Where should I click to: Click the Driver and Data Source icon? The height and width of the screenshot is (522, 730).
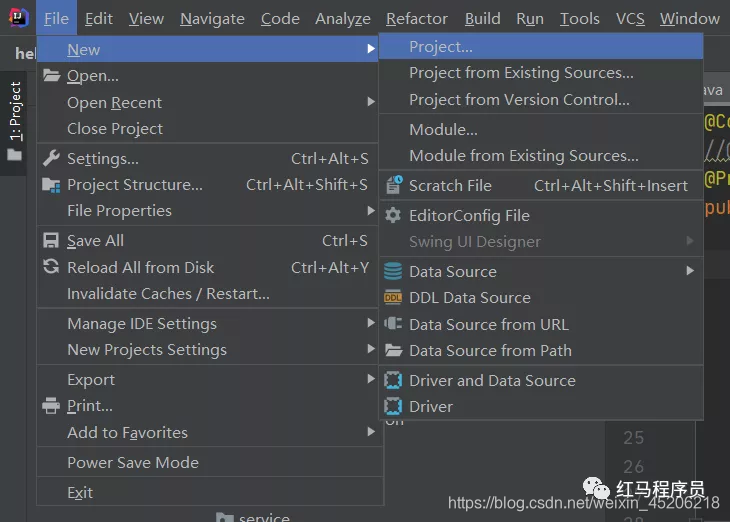click(x=393, y=381)
